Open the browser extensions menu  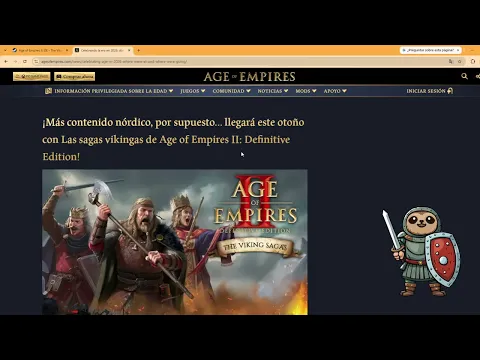[473, 61]
